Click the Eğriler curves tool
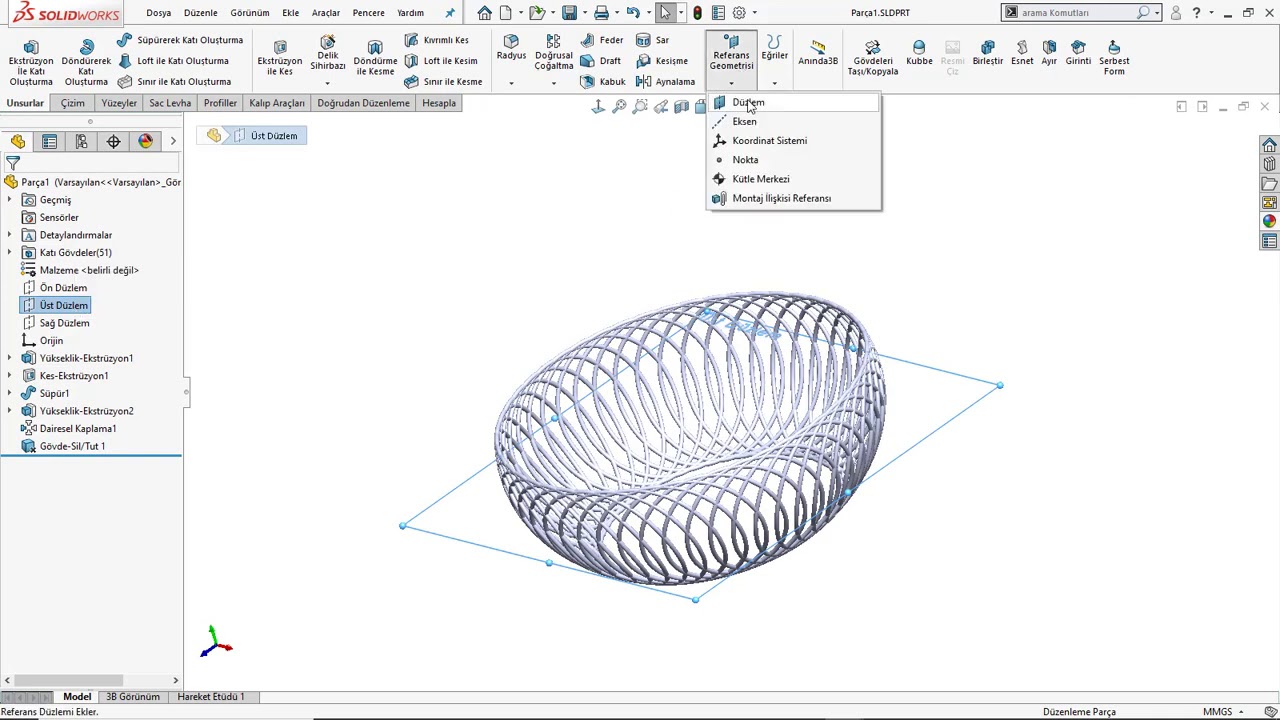This screenshot has height=720, width=1280. 774,47
